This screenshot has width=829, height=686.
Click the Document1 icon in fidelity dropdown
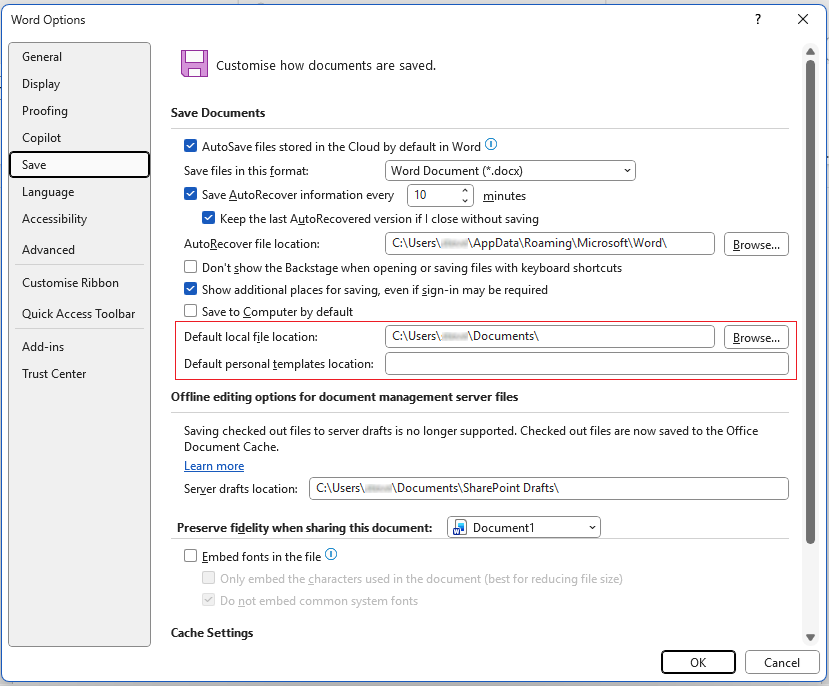point(459,527)
